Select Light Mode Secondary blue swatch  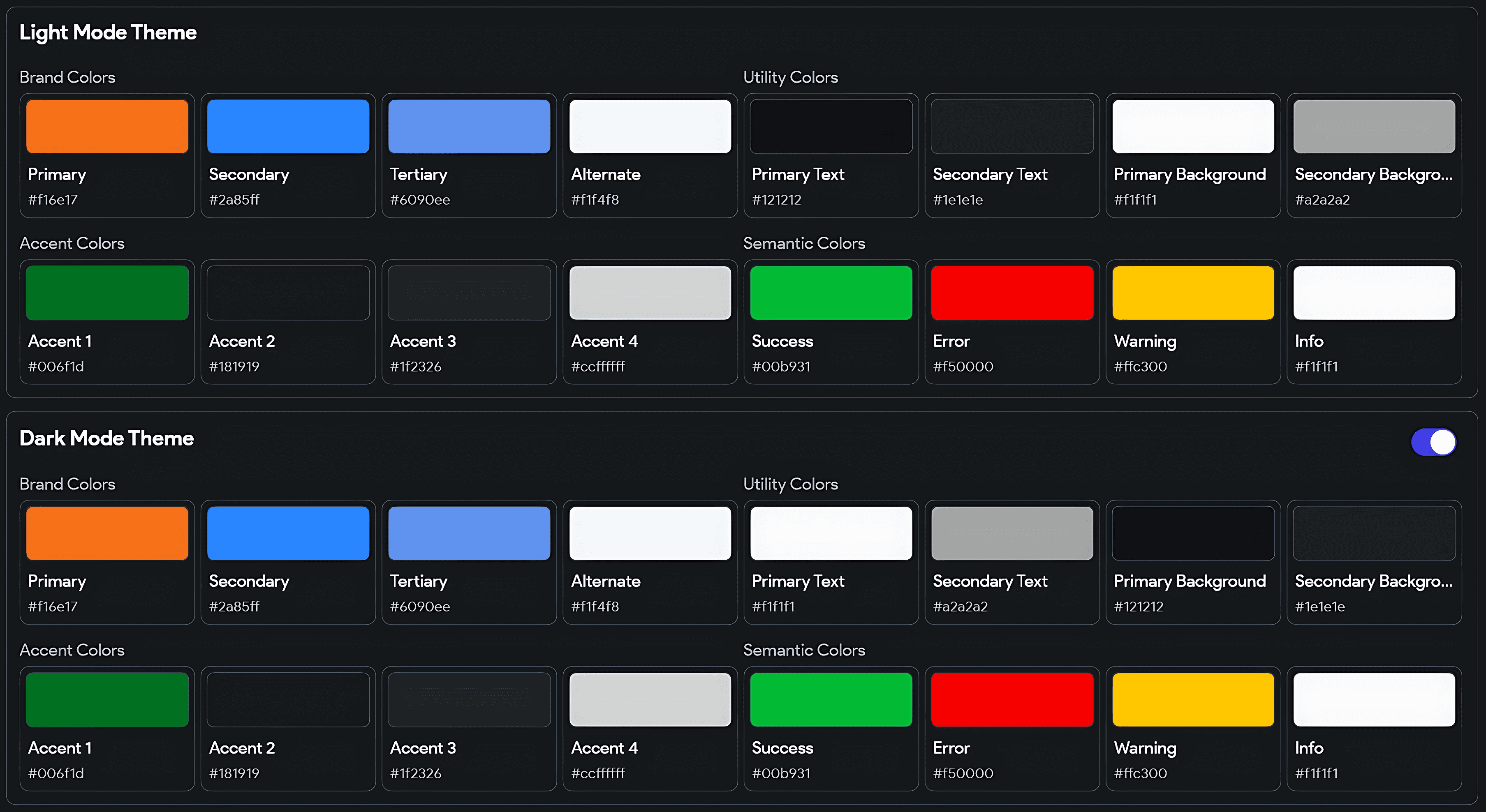[x=288, y=126]
